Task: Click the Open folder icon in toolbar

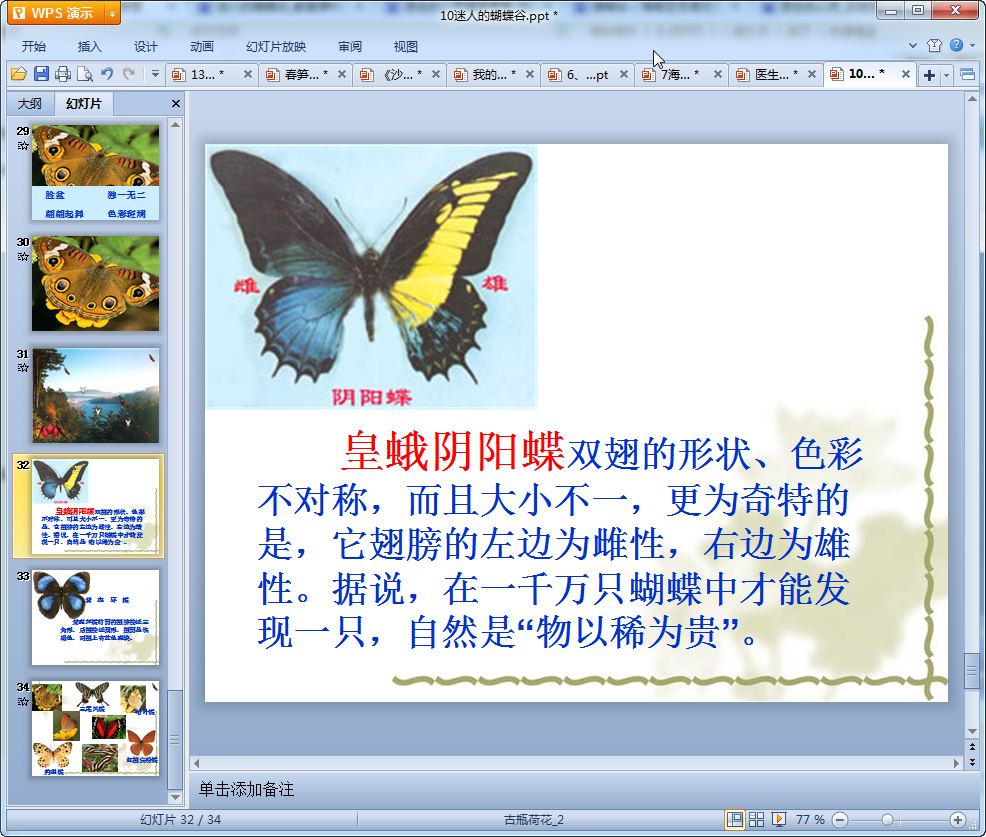Action: coord(19,74)
